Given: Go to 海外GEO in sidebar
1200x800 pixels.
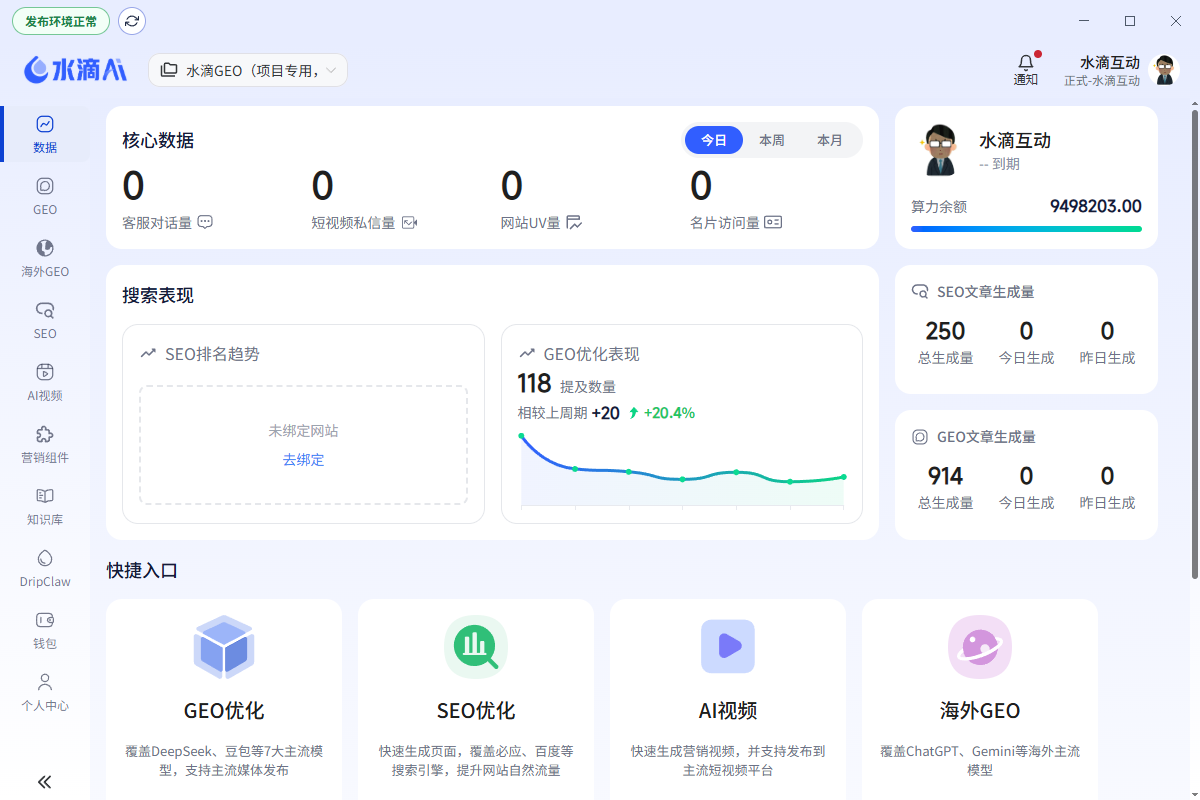Looking at the screenshot, I should (x=45, y=258).
